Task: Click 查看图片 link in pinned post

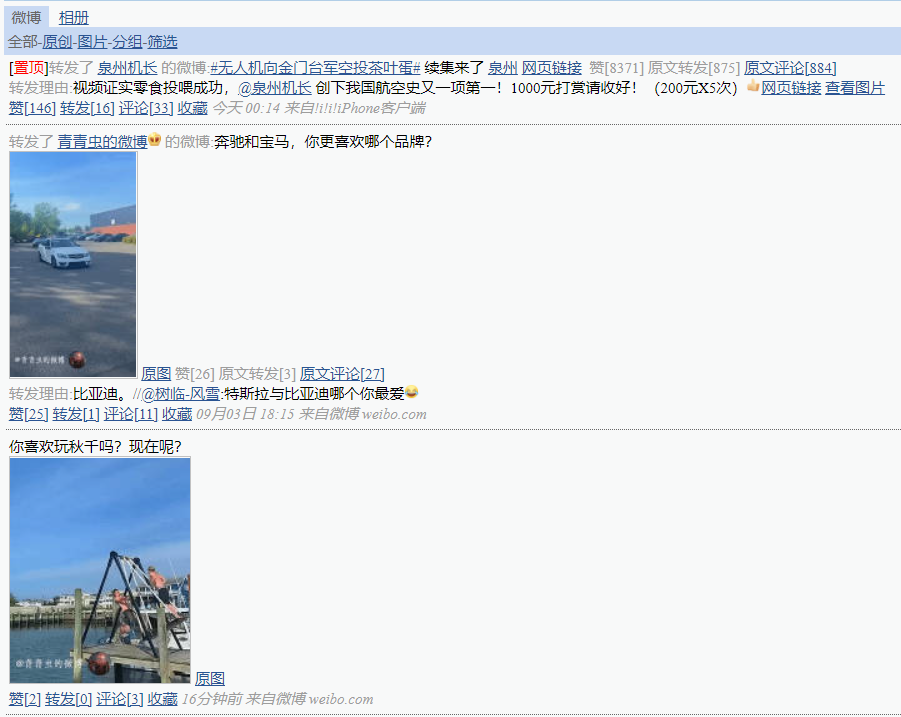Action: (855, 88)
